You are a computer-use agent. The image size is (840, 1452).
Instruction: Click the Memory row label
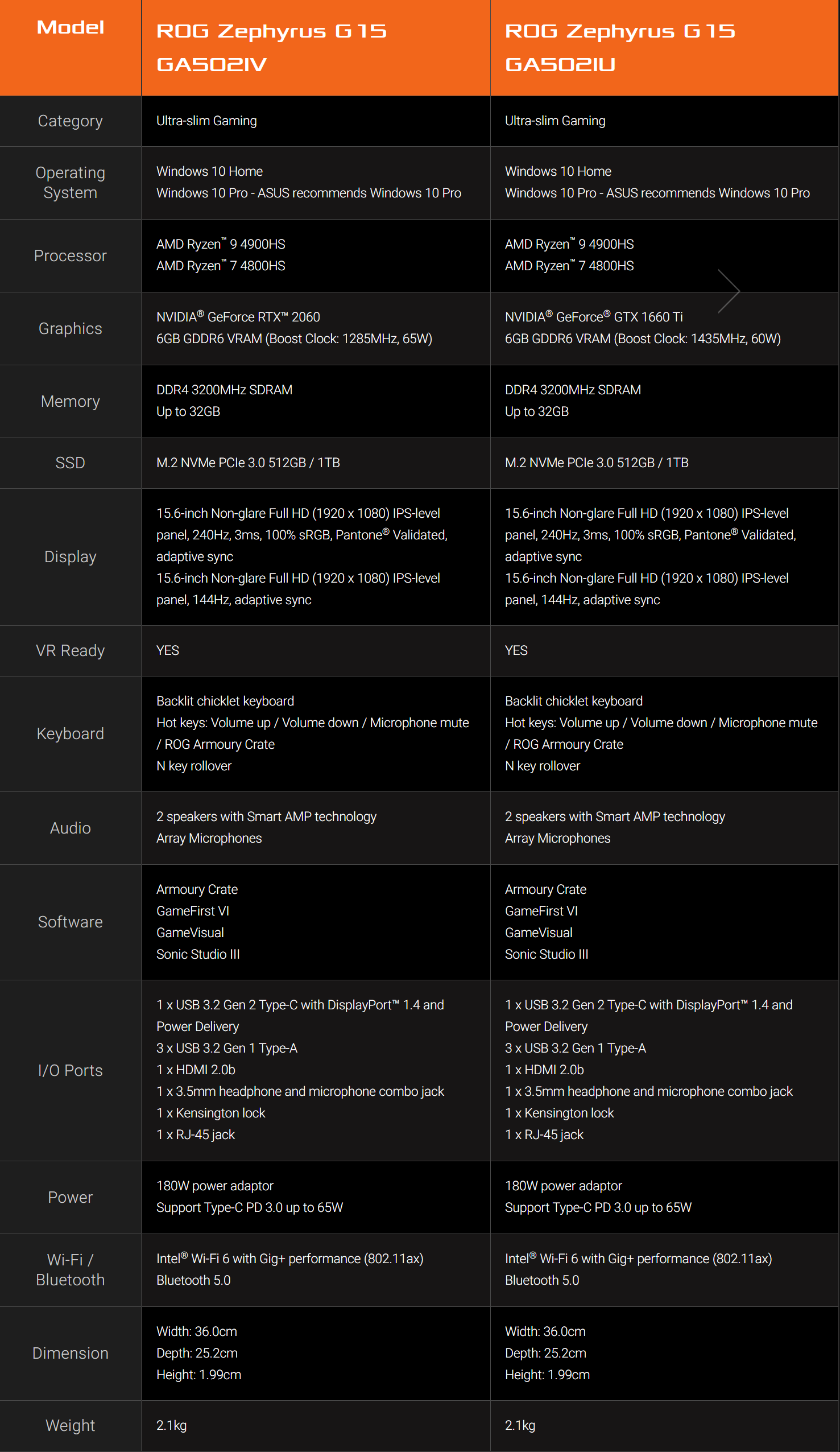(71, 402)
